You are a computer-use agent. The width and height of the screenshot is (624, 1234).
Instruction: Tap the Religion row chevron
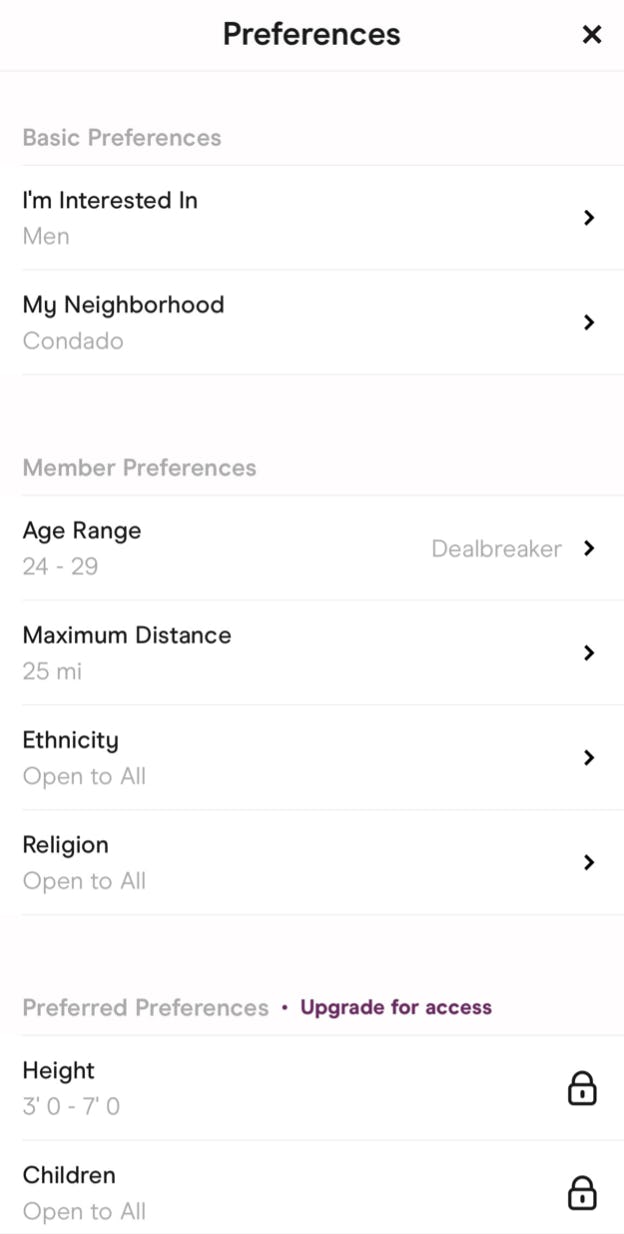(589, 862)
